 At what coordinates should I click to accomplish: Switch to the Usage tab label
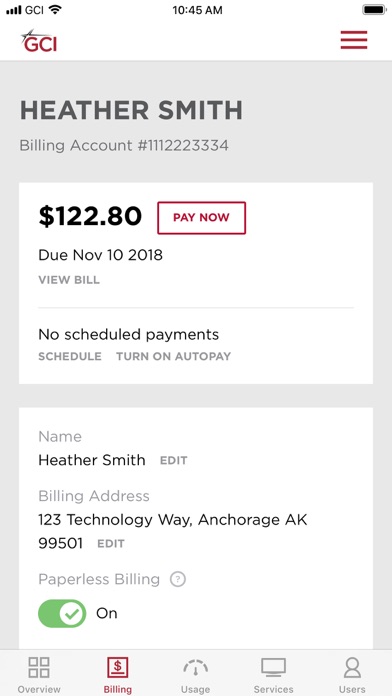coord(195,689)
